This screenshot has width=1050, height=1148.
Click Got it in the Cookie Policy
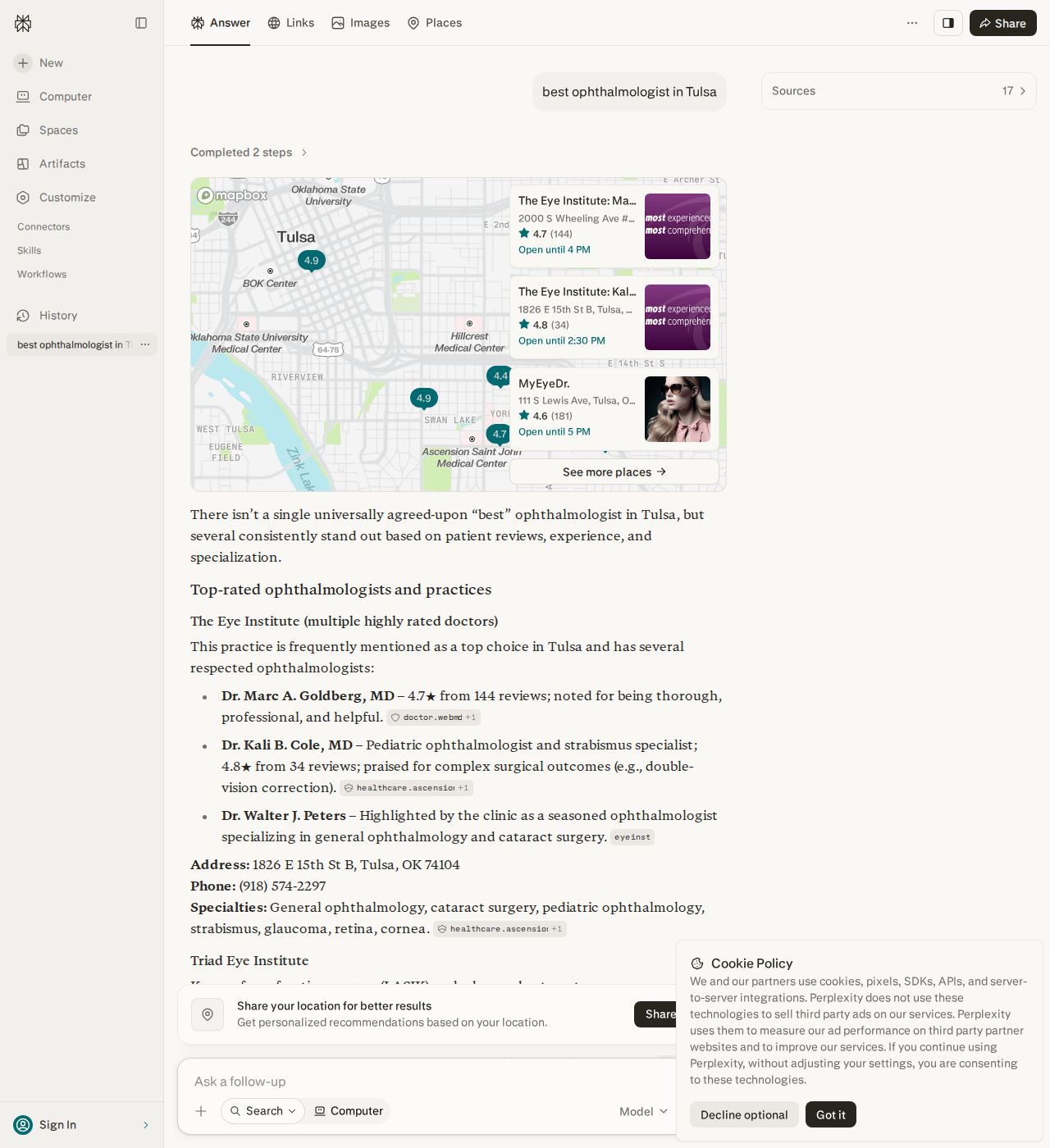[831, 1114]
